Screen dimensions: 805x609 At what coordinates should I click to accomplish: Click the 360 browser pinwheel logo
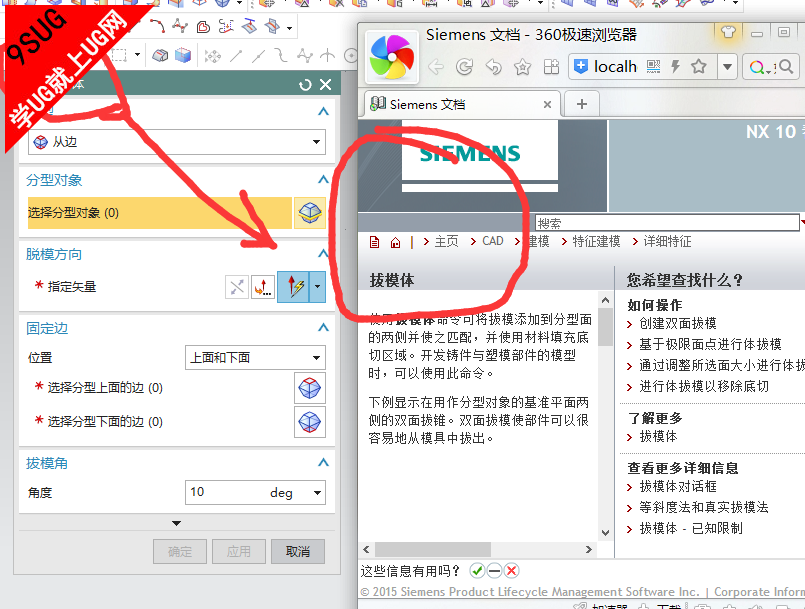[391, 57]
